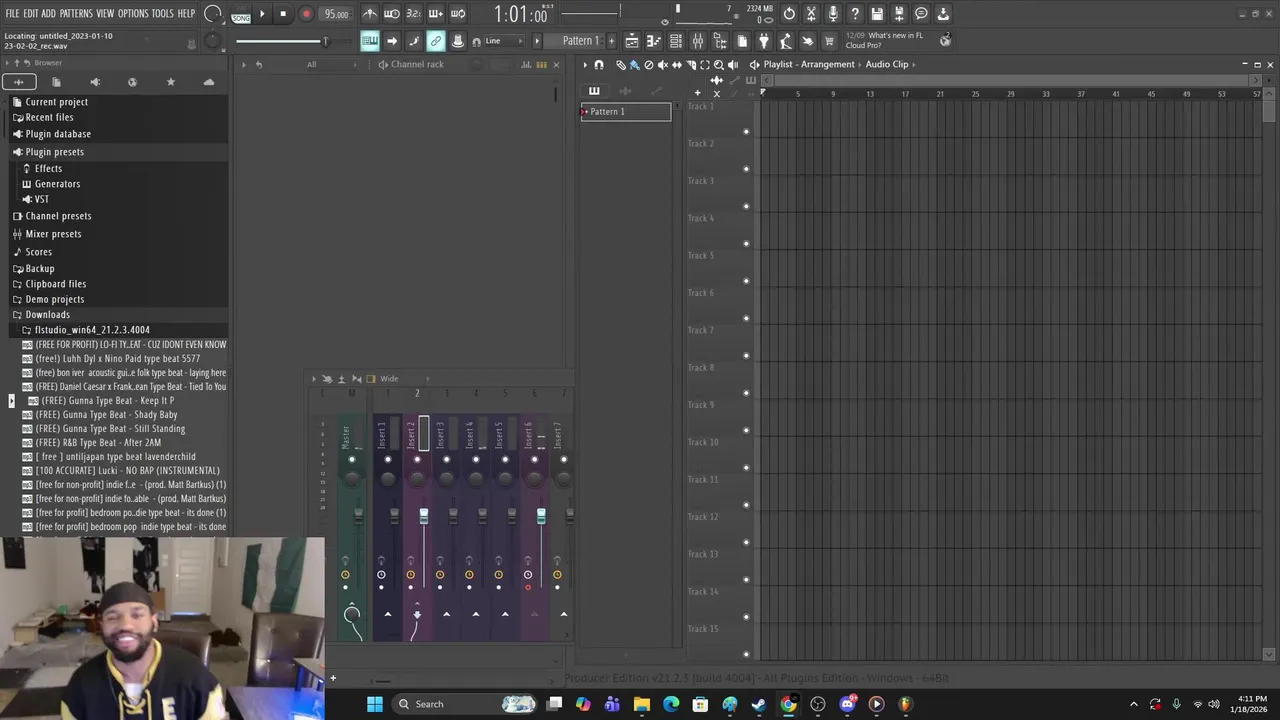This screenshot has width=1280, height=720.
Task: Toggle the link multilink controllers button
Action: [436, 41]
